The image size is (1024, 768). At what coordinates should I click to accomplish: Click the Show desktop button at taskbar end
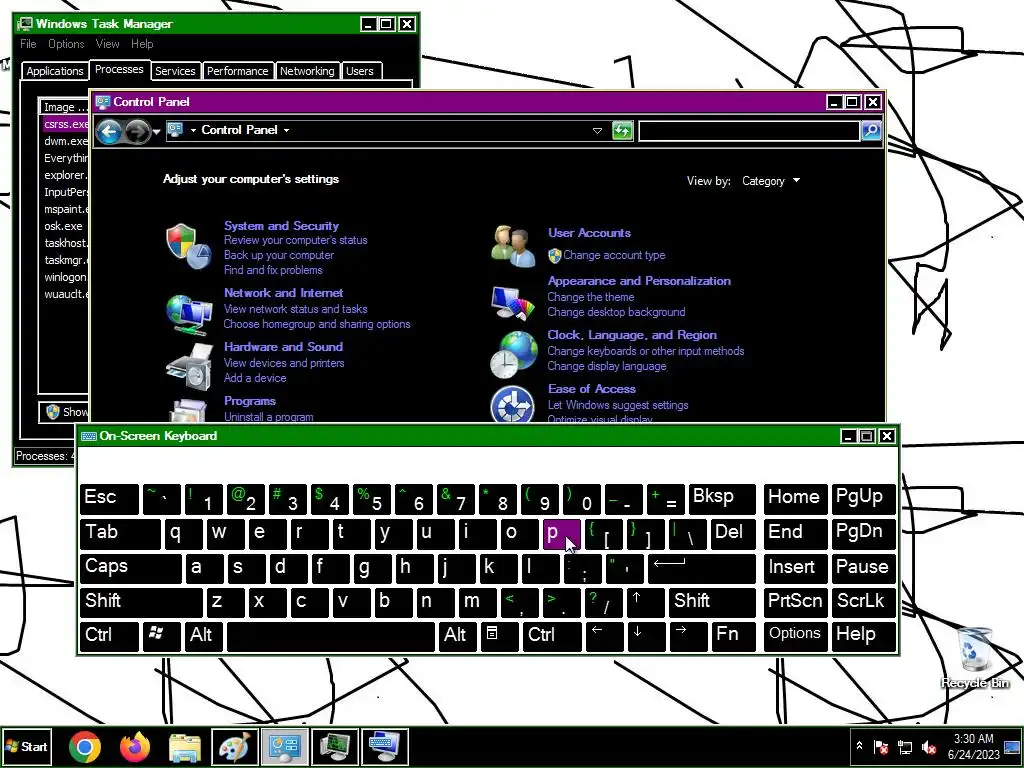(1012, 746)
